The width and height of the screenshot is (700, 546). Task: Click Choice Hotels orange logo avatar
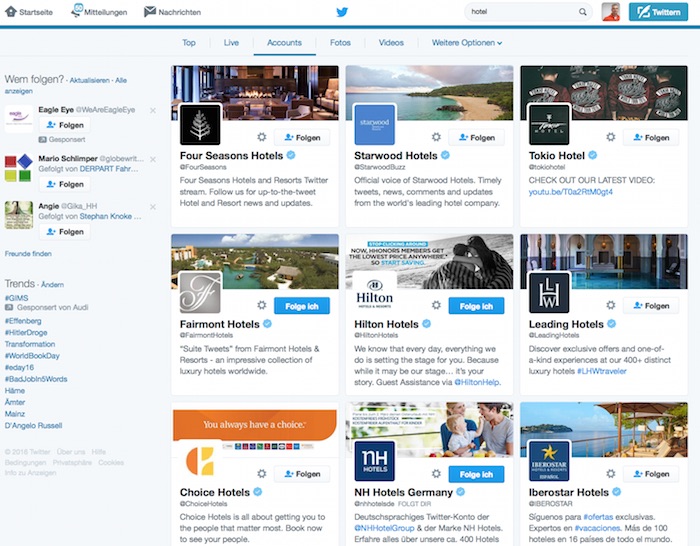[200, 461]
